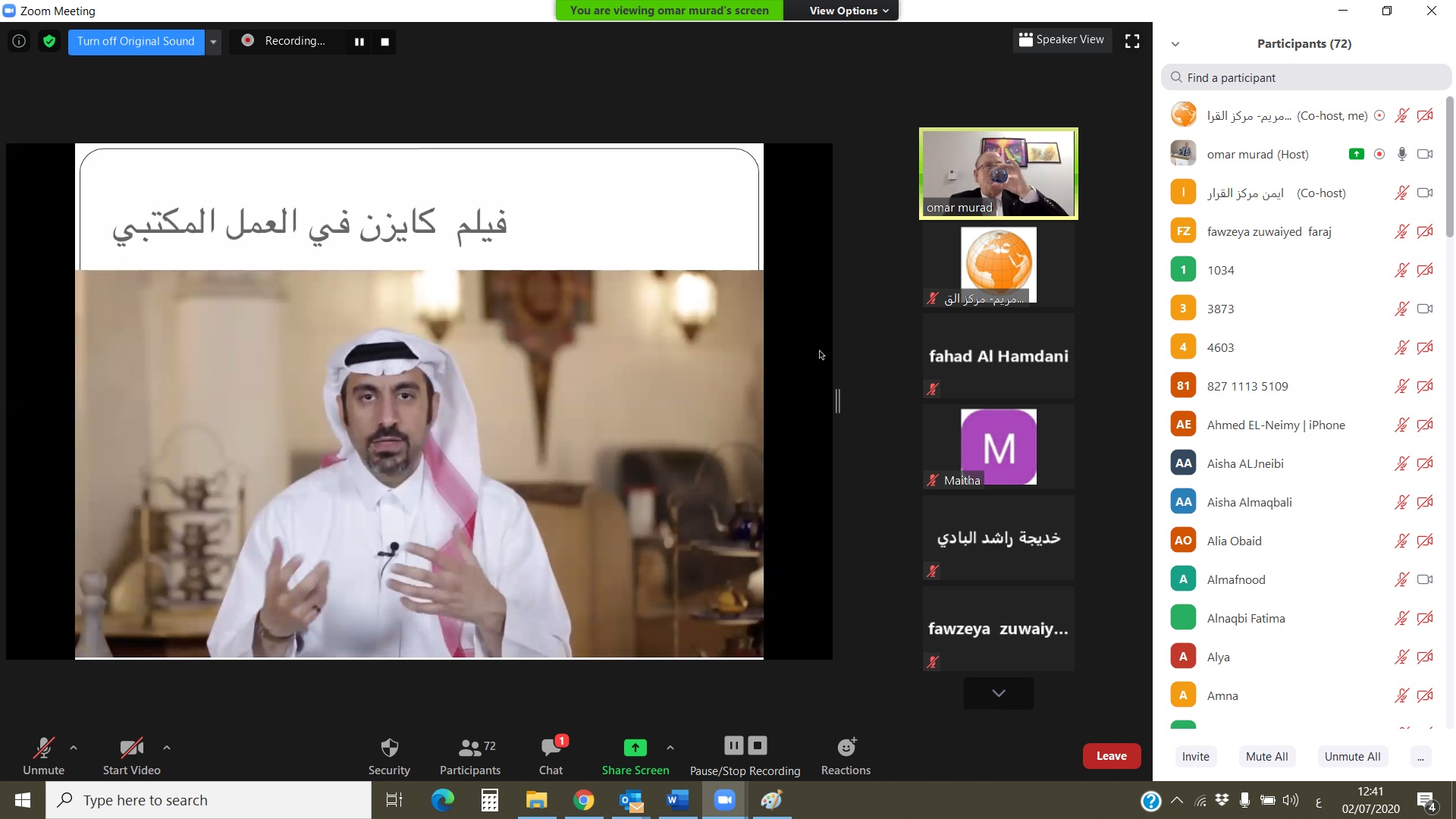Switch to Speaker View

point(1062,40)
